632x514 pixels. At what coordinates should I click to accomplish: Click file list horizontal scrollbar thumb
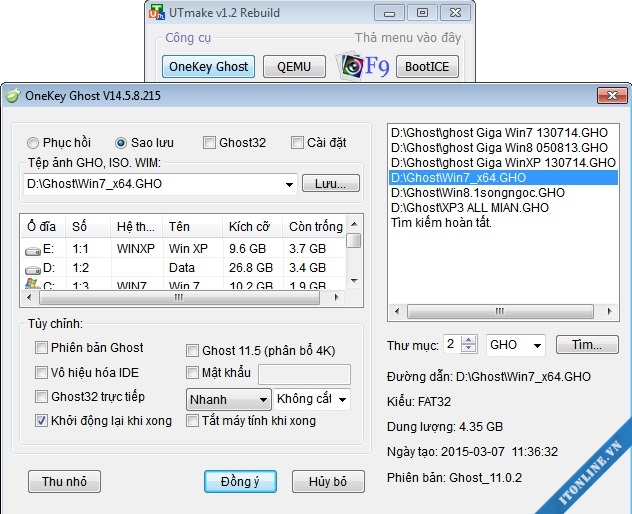(x=500, y=311)
